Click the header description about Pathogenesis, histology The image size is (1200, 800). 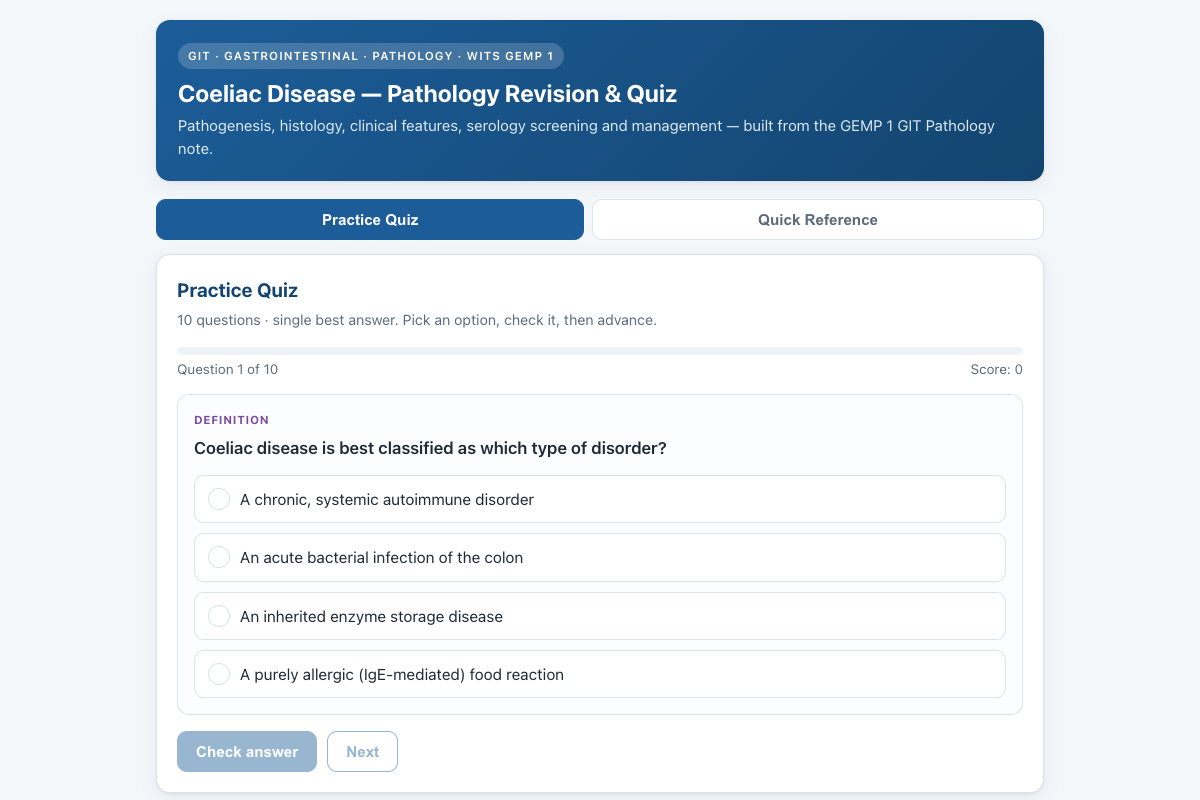click(x=586, y=138)
